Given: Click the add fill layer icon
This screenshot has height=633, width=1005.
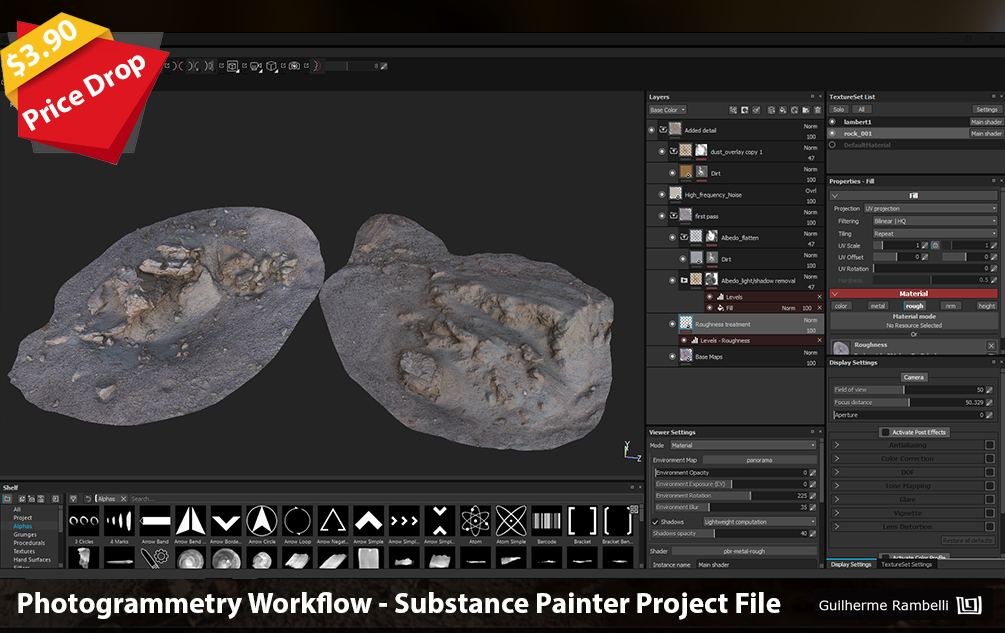Looking at the screenshot, I should (x=783, y=110).
